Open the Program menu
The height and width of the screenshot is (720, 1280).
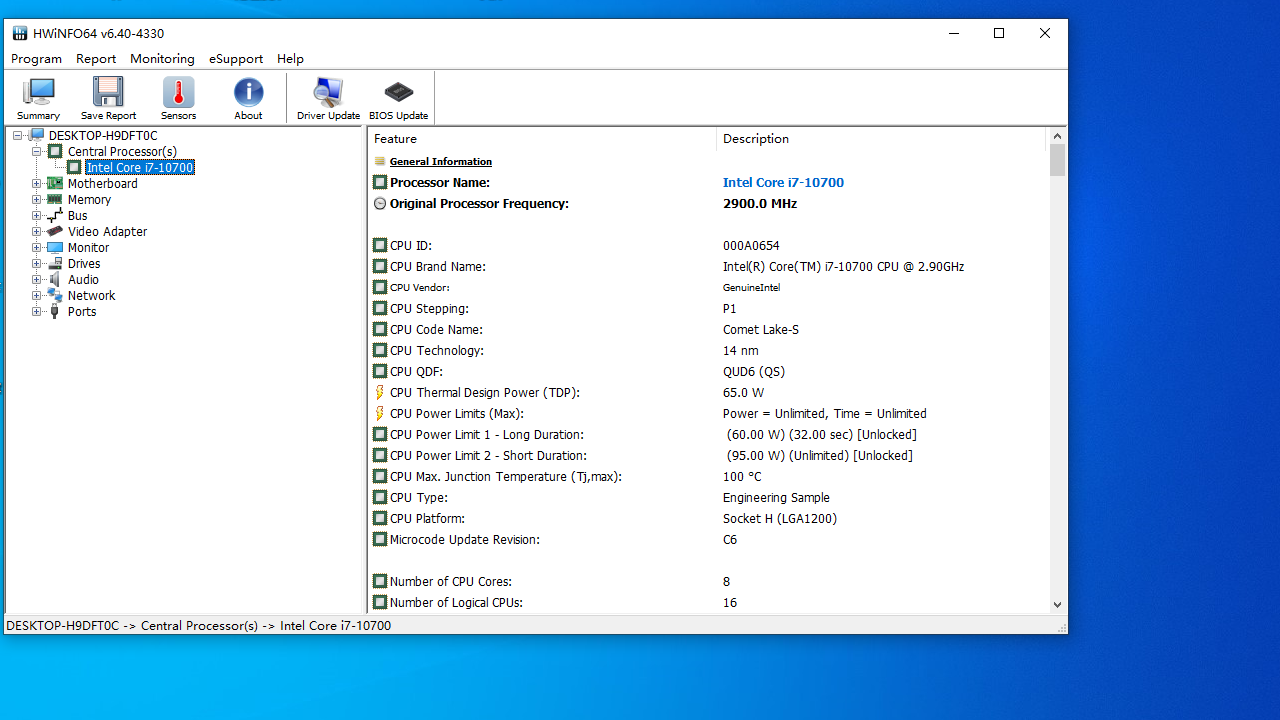(x=36, y=59)
